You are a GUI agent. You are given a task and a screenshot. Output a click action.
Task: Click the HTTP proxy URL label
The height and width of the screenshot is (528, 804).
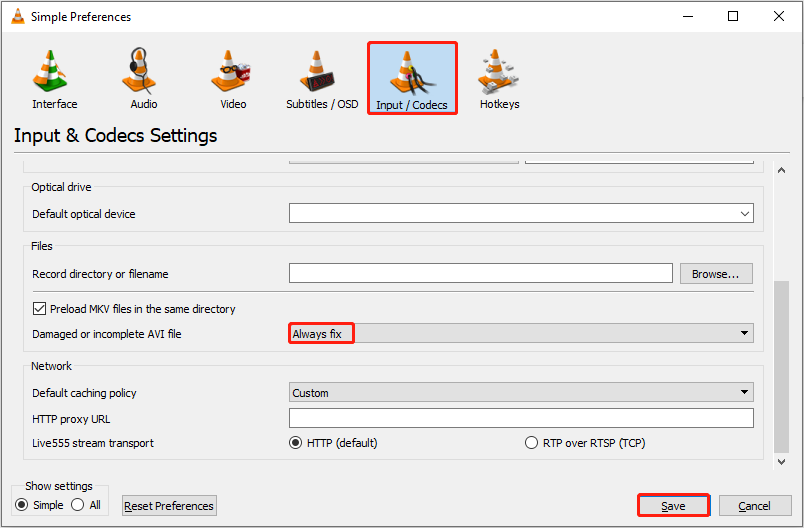tap(71, 419)
